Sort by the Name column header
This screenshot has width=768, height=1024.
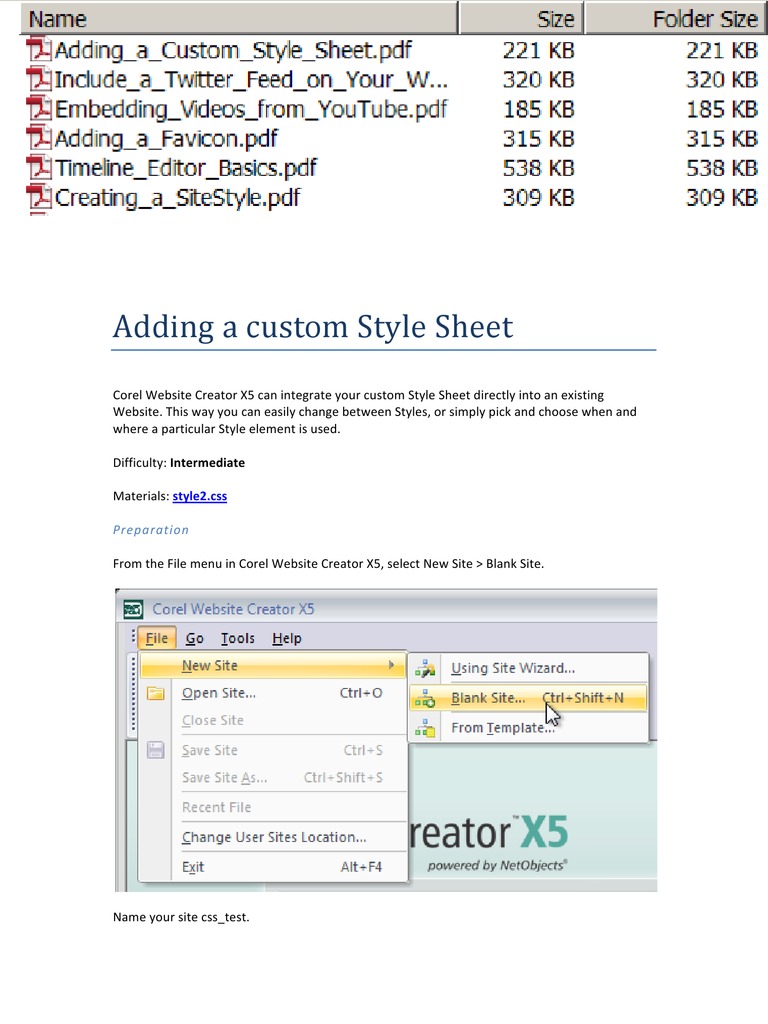pyautogui.click(x=239, y=18)
